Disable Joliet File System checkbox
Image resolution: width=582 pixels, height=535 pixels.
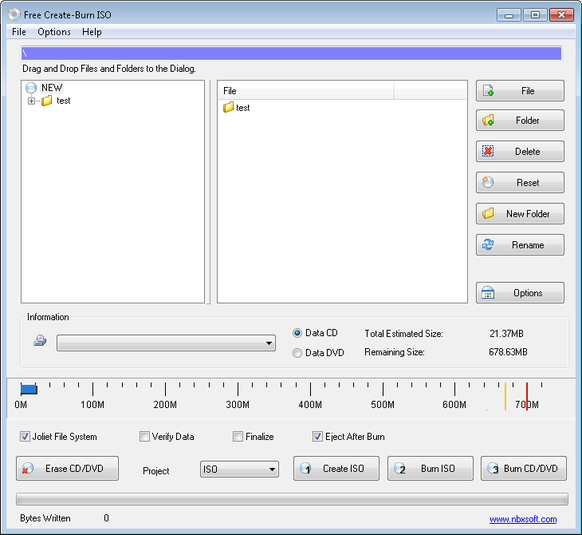(25, 437)
